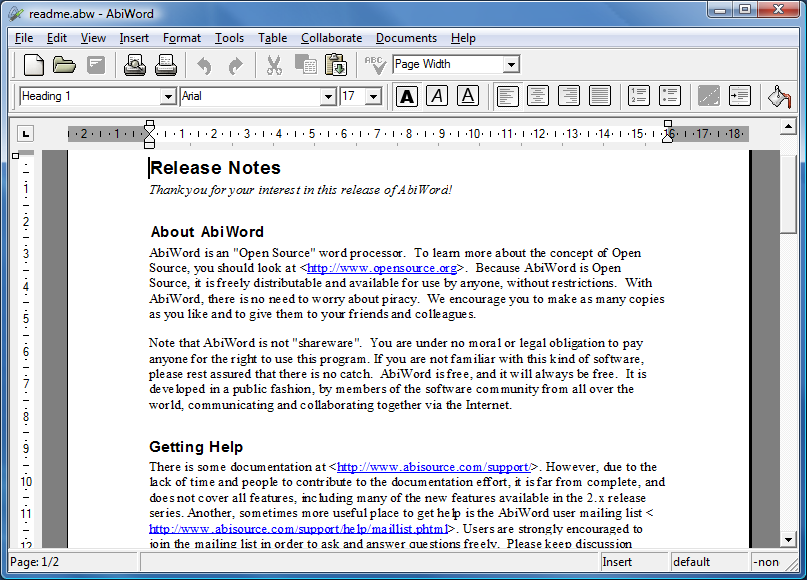Screen dimensions: 807x580
Task: Click inside the Heading 1 style field
Action: [x=90, y=96]
